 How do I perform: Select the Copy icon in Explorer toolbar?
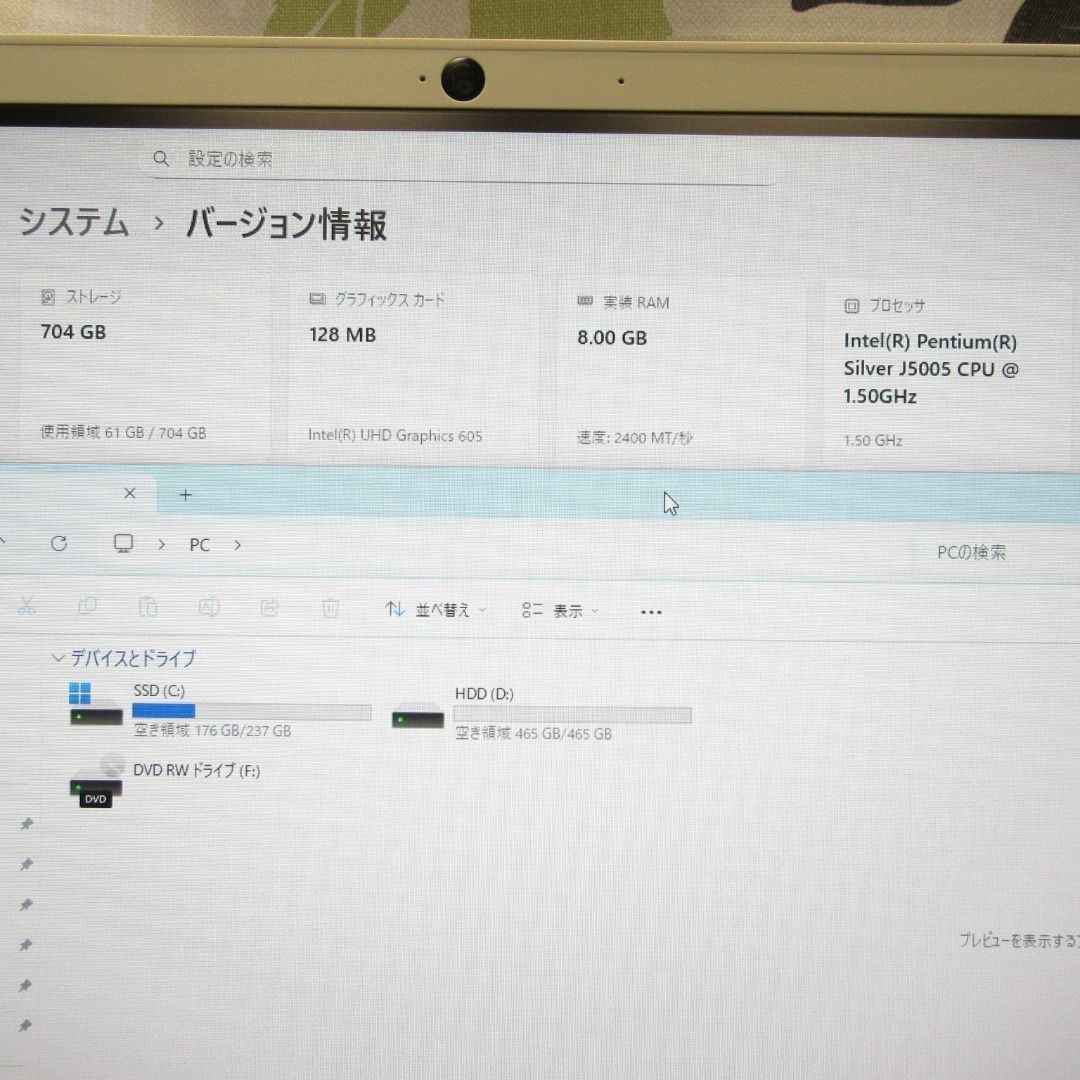(88, 606)
